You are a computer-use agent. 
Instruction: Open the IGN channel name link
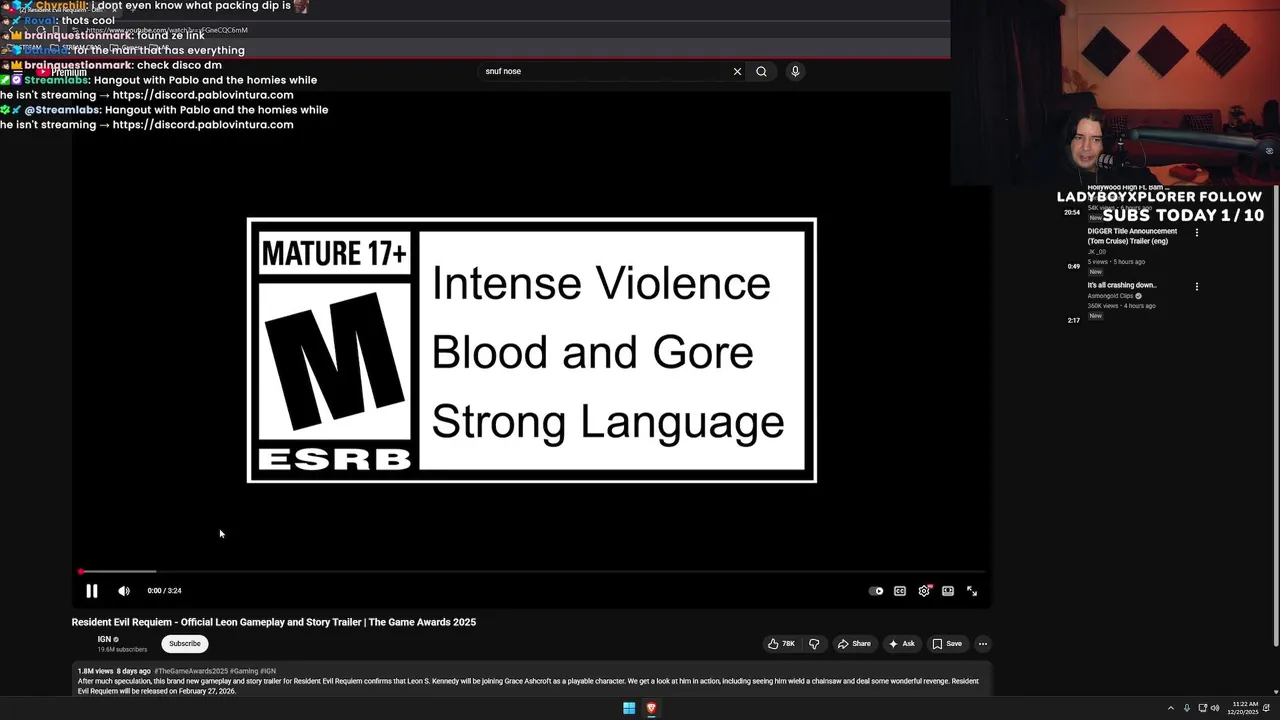pyautogui.click(x=104, y=639)
